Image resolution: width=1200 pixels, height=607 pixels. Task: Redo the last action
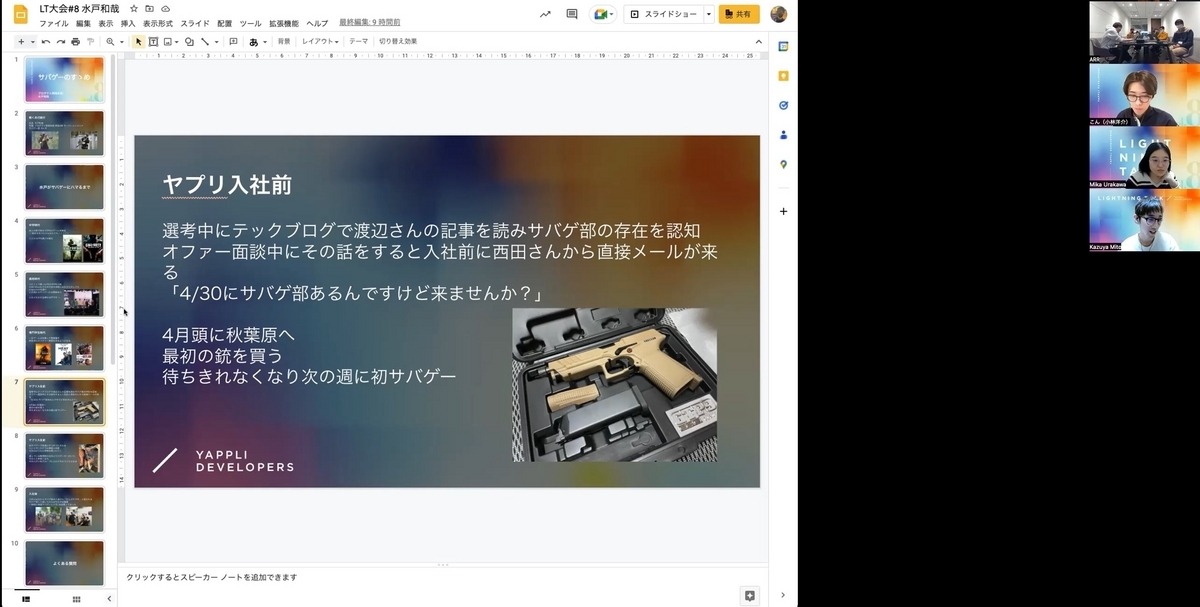(61, 42)
